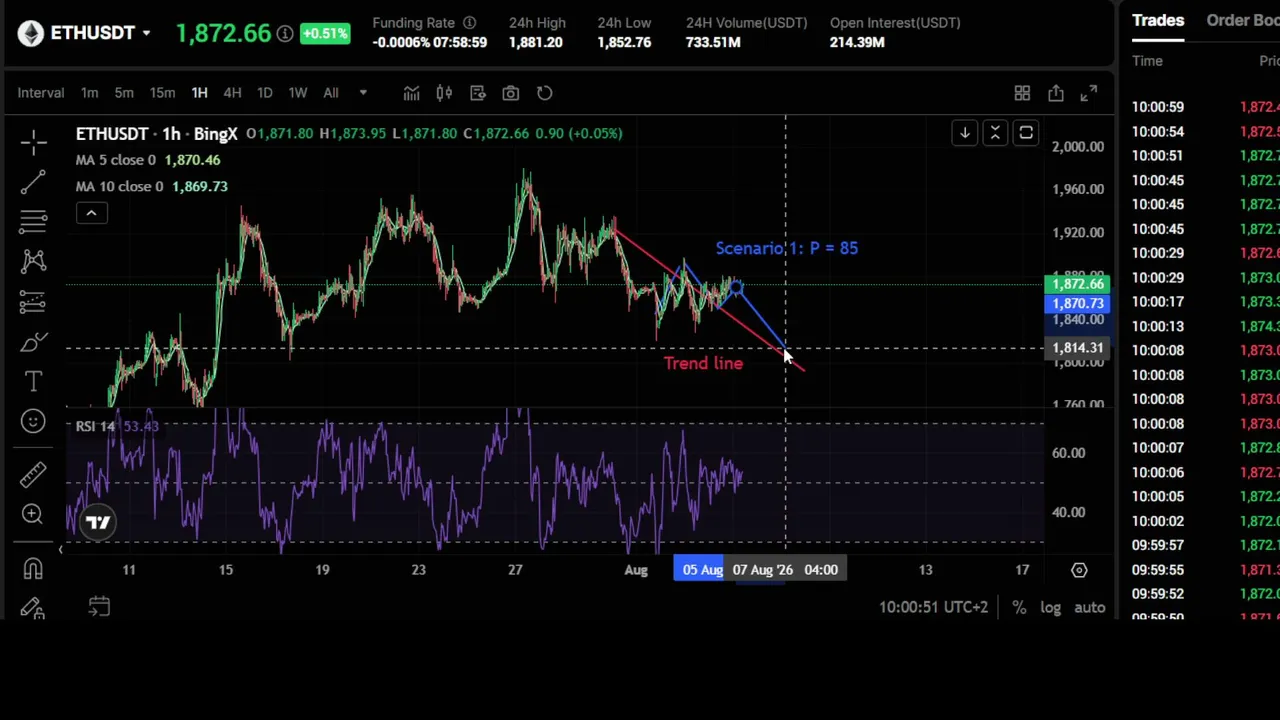Open the horizontal lines and Fib tool group
This screenshot has width=1280, height=720.
pos(33,220)
